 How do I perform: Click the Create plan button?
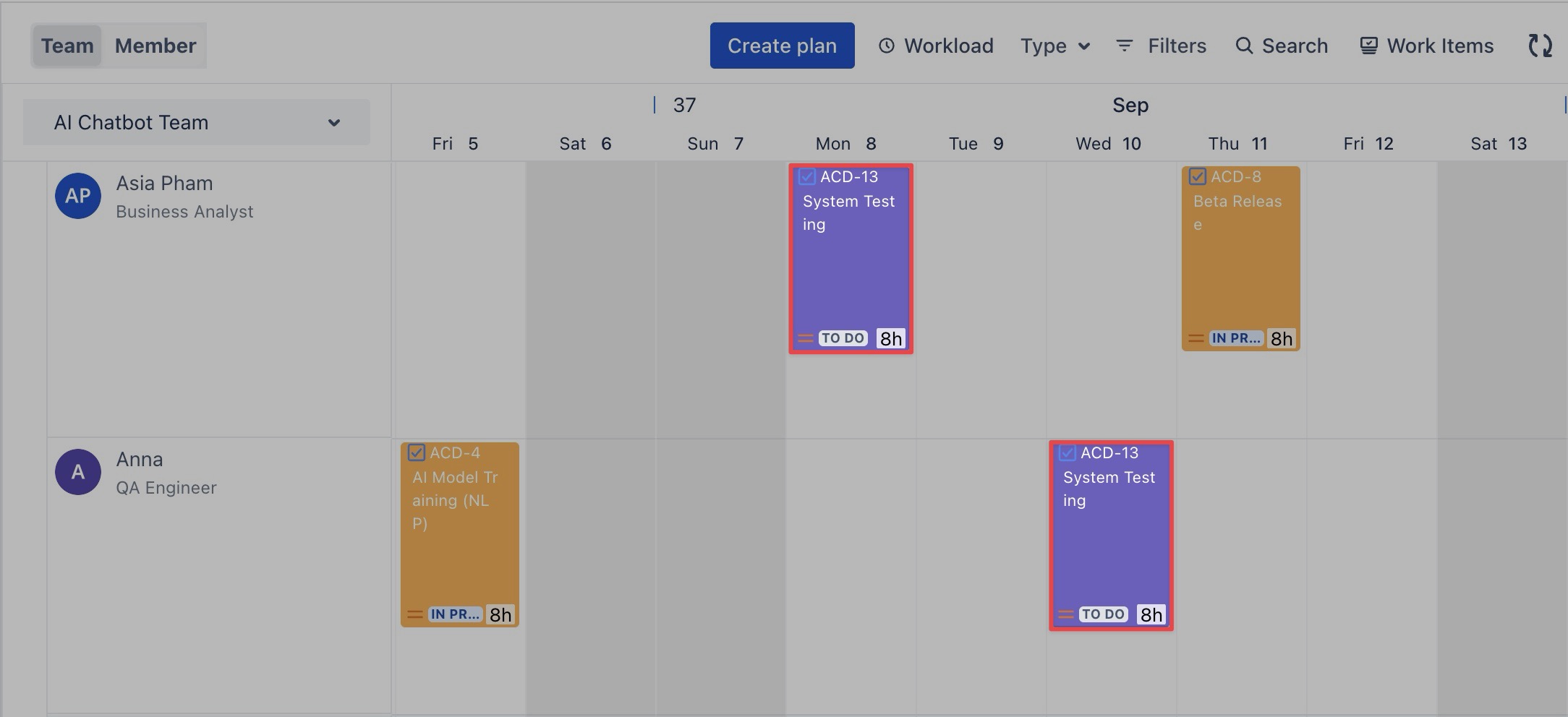tap(782, 46)
